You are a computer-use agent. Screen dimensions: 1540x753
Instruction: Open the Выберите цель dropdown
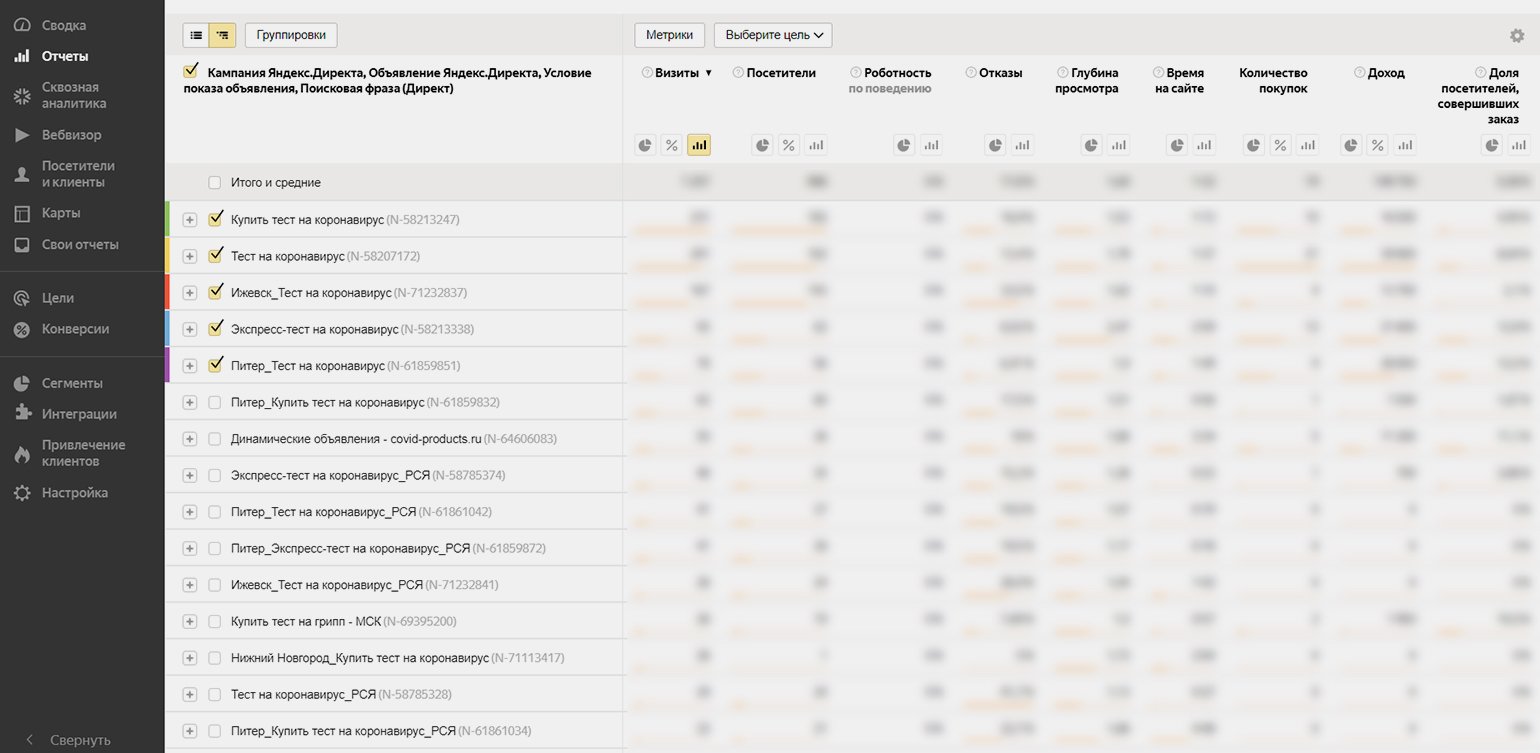pyautogui.click(x=773, y=35)
